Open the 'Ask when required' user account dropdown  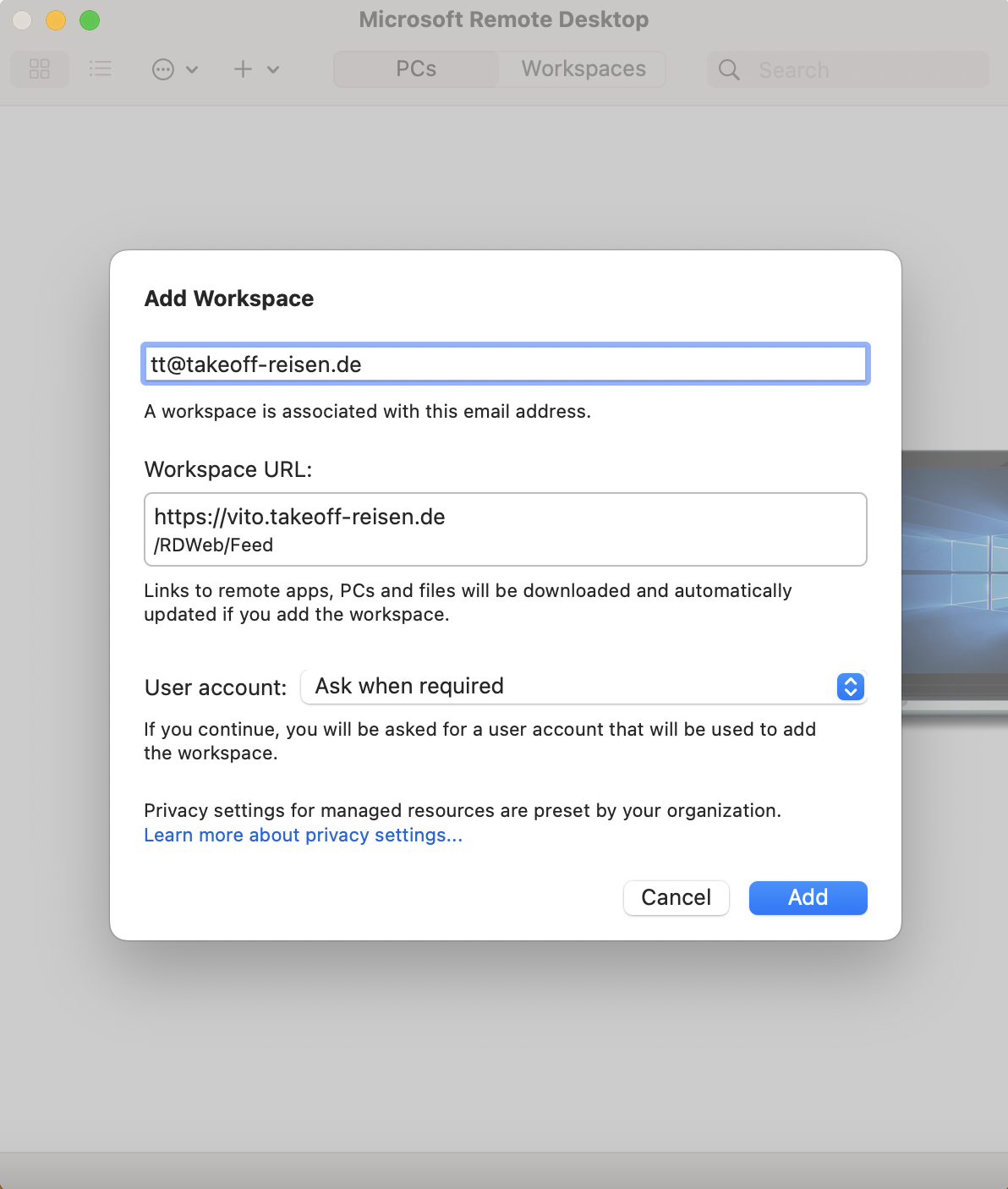click(x=571, y=686)
